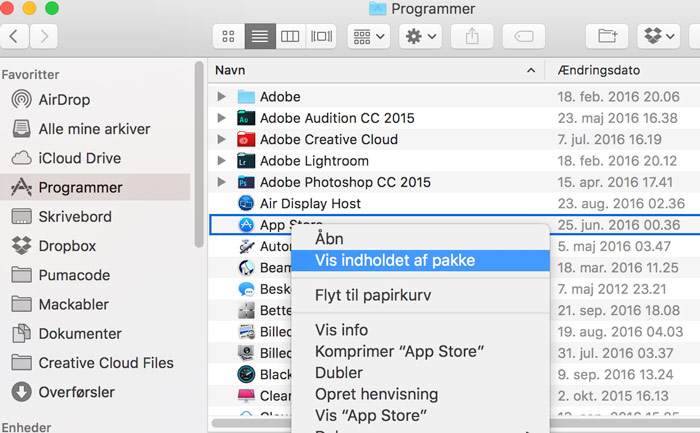
Task: Go back with the left arrow button
Action: (14, 36)
